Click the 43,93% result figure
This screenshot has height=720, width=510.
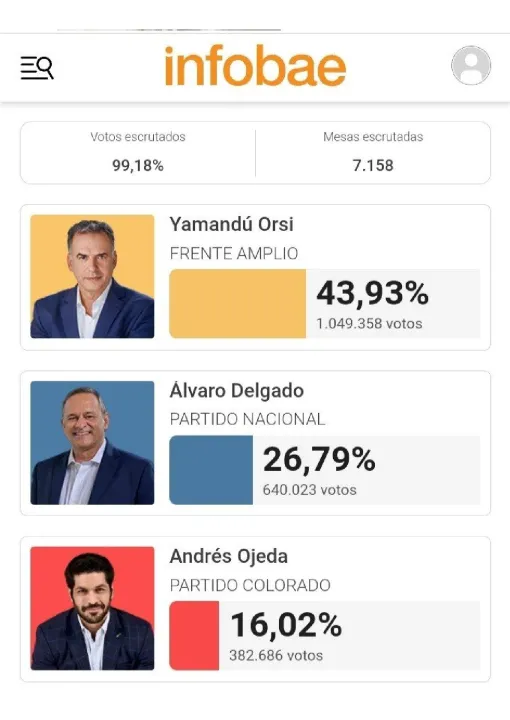(372, 294)
